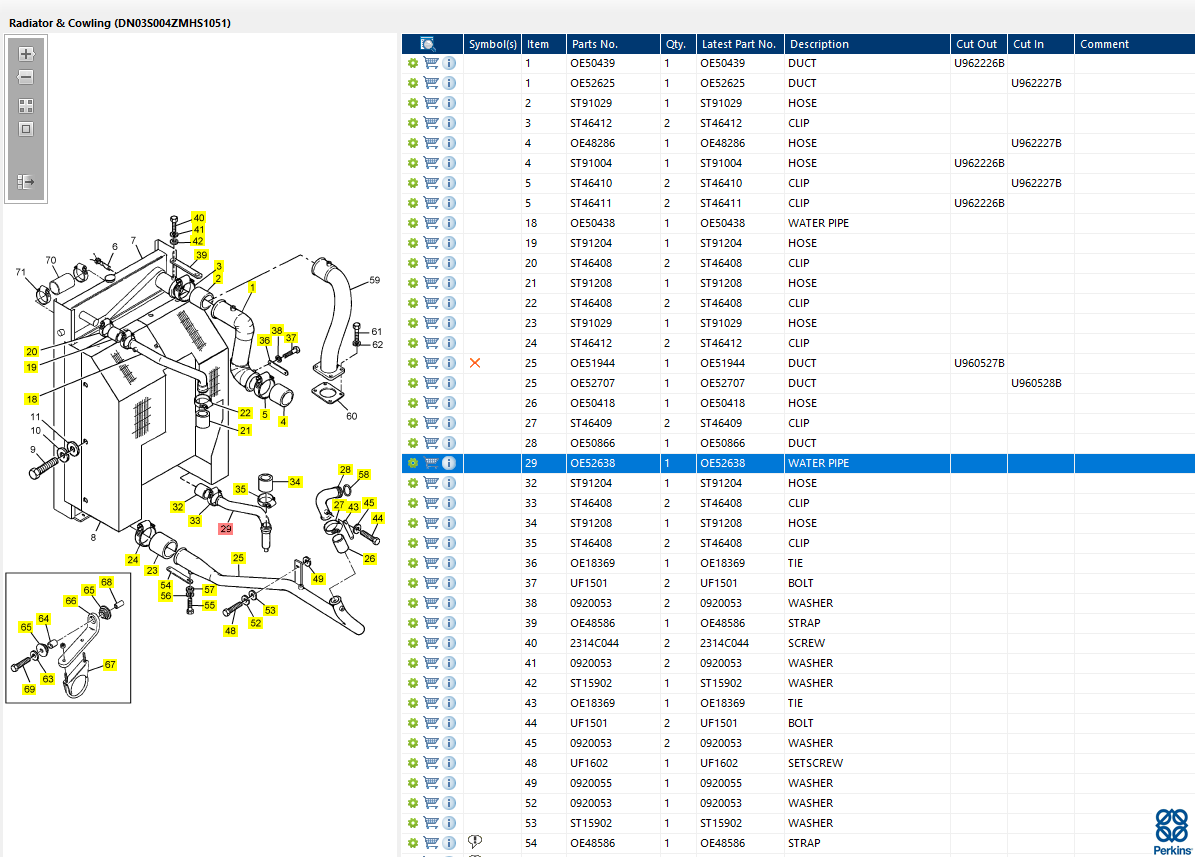Click the Cut In column header

pos(1040,44)
